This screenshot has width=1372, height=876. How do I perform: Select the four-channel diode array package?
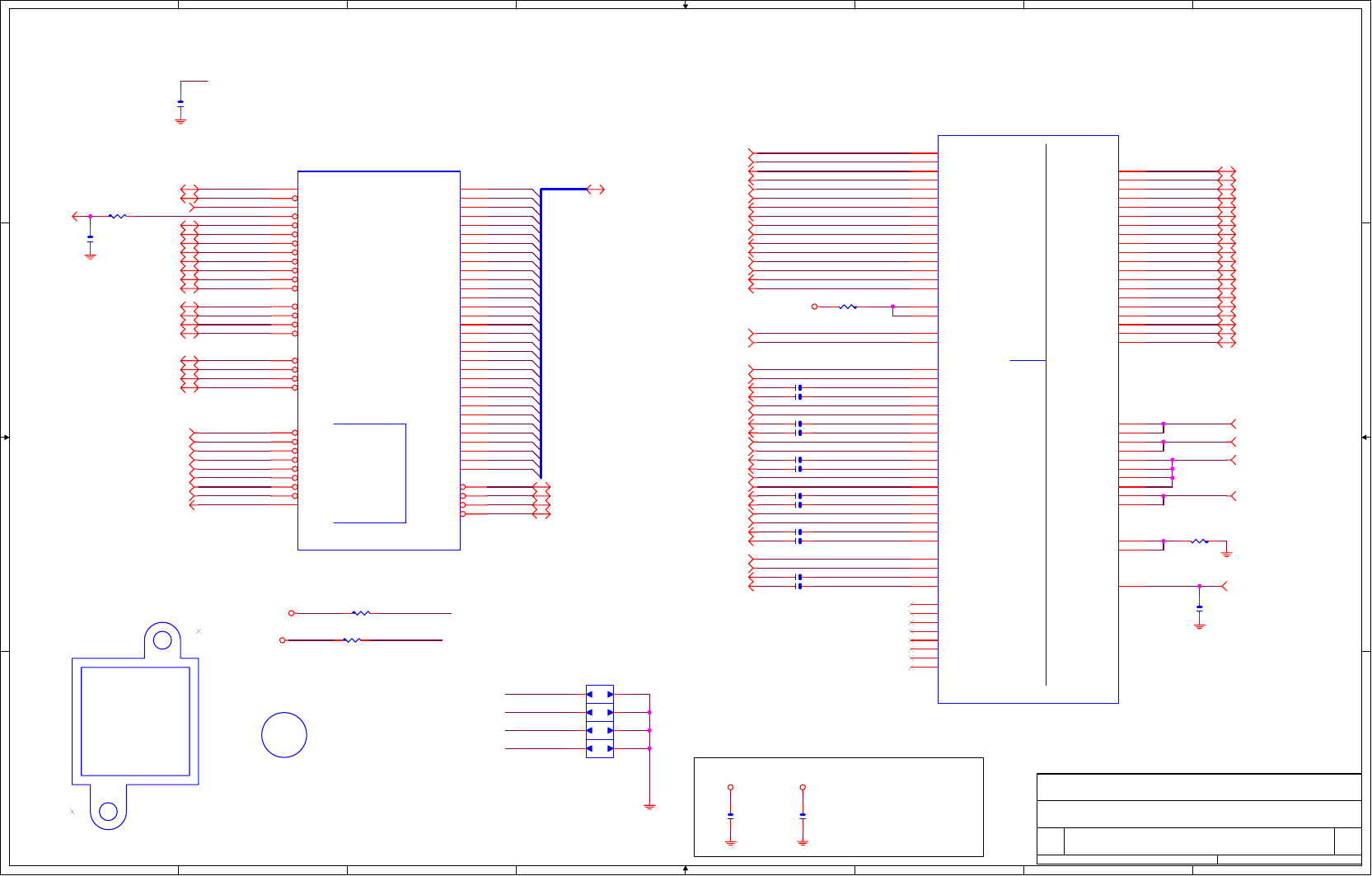(x=600, y=721)
